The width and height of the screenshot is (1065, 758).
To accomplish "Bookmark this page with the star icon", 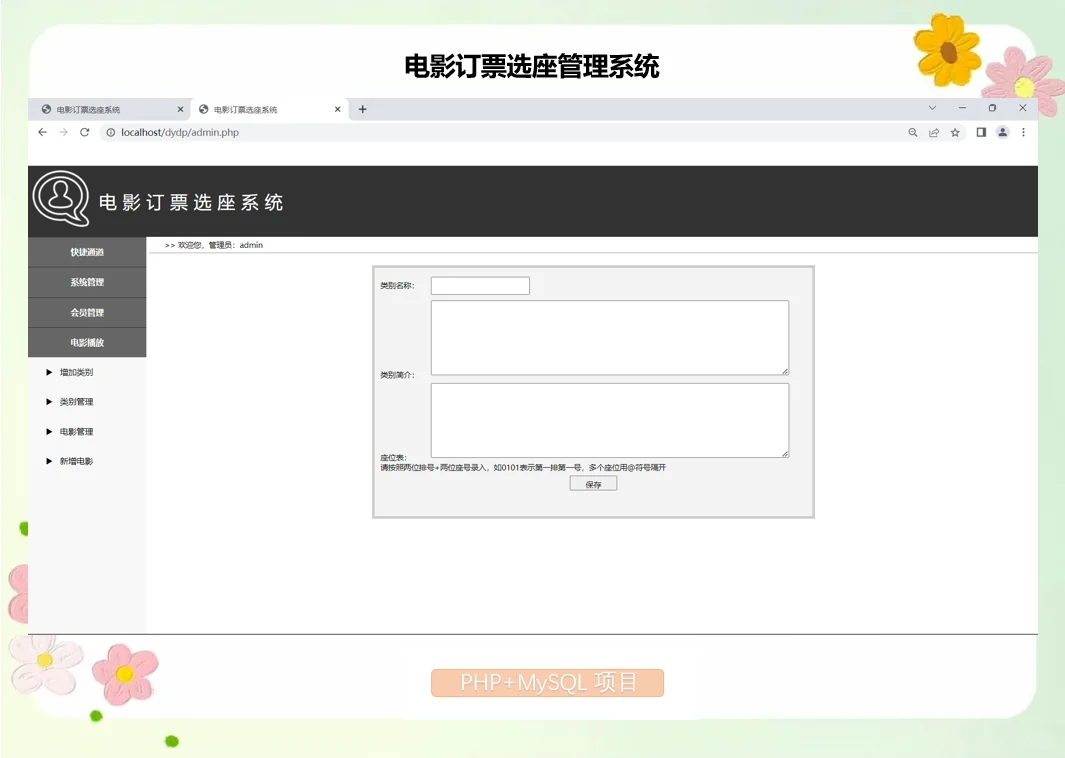I will (x=955, y=132).
